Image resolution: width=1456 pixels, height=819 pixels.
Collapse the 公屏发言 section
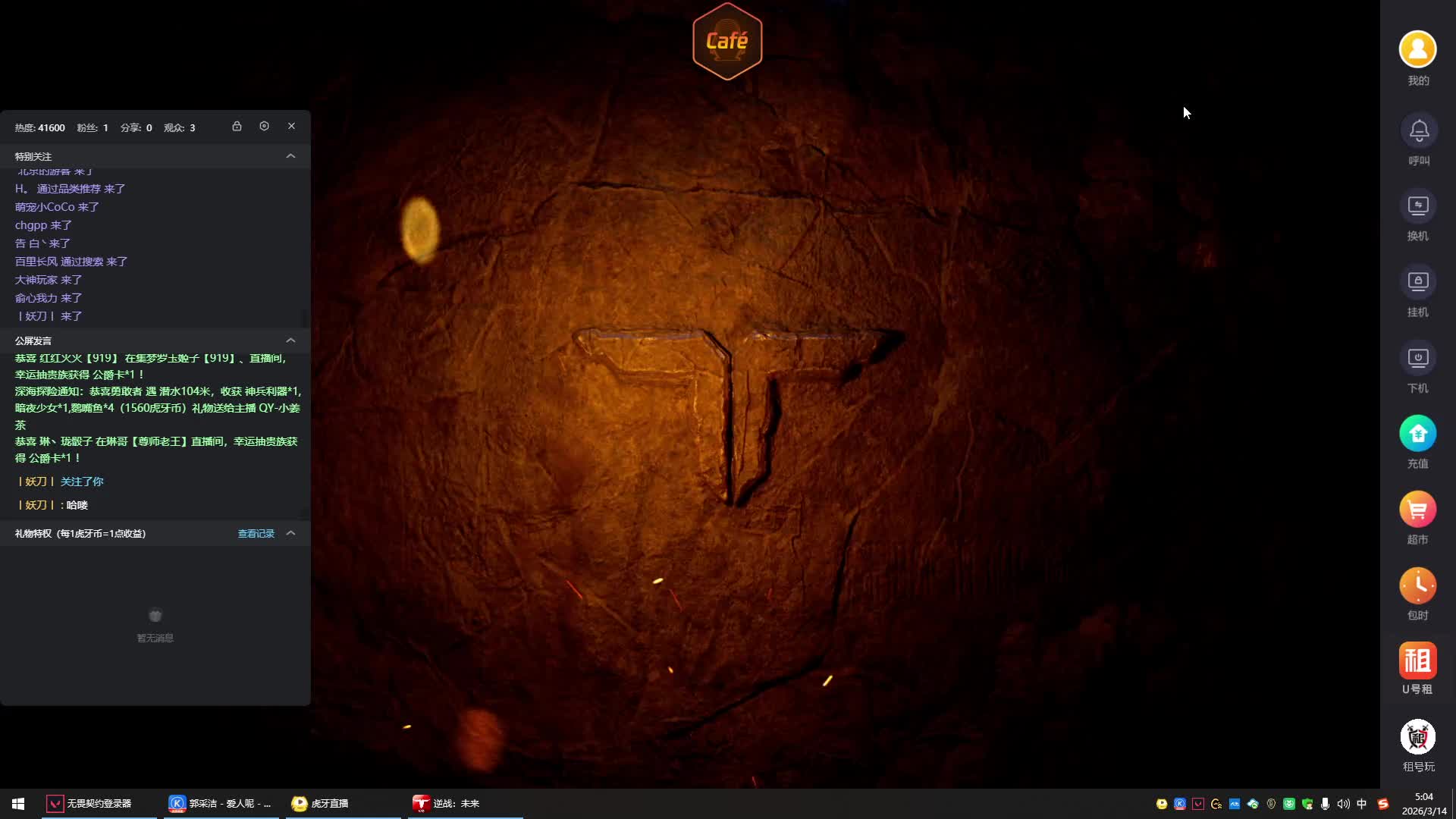point(290,340)
